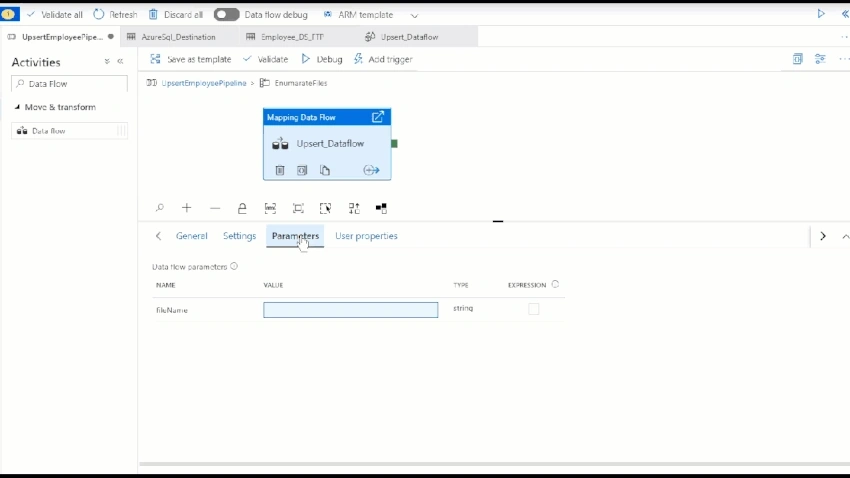The image size is (850, 478).
Task: Go to UpsertEmployeePipeline breadcrumb
Action: click(x=203, y=83)
